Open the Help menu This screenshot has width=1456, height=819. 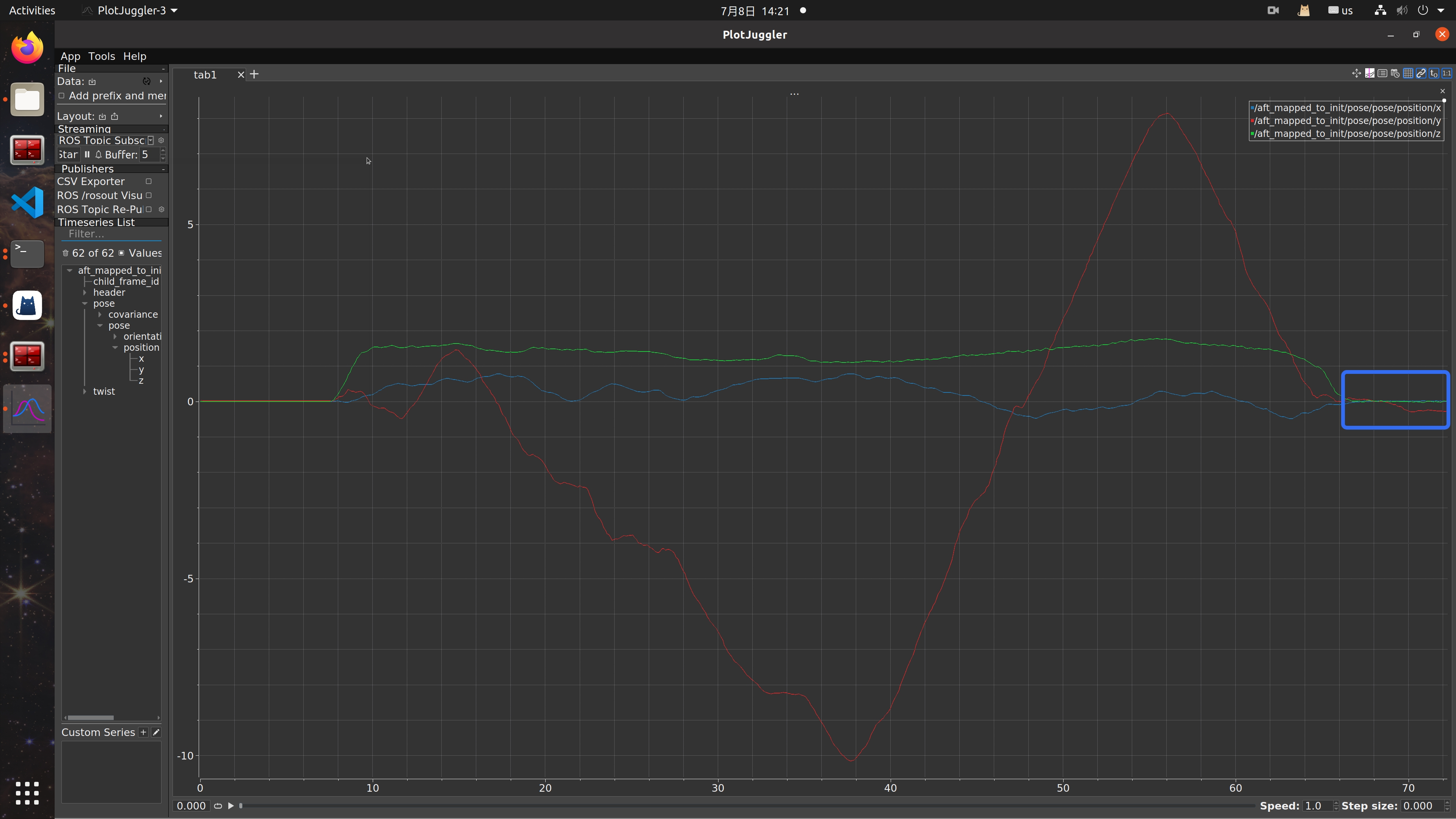135,56
